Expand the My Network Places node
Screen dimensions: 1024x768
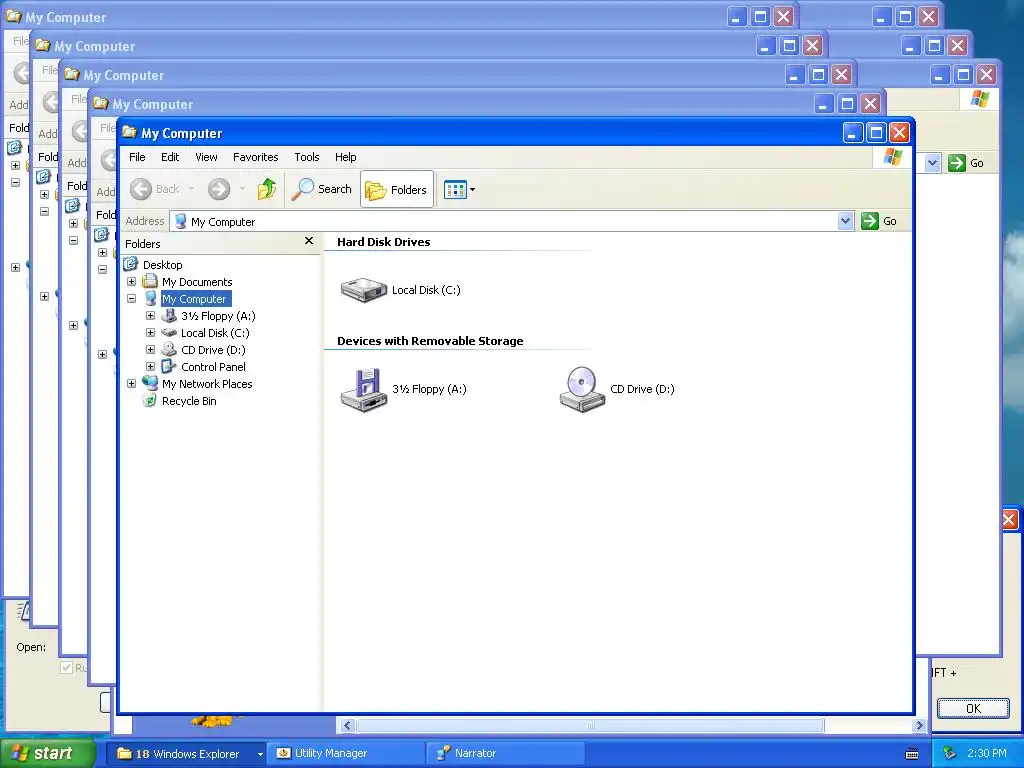pyautogui.click(x=131, y=383)
